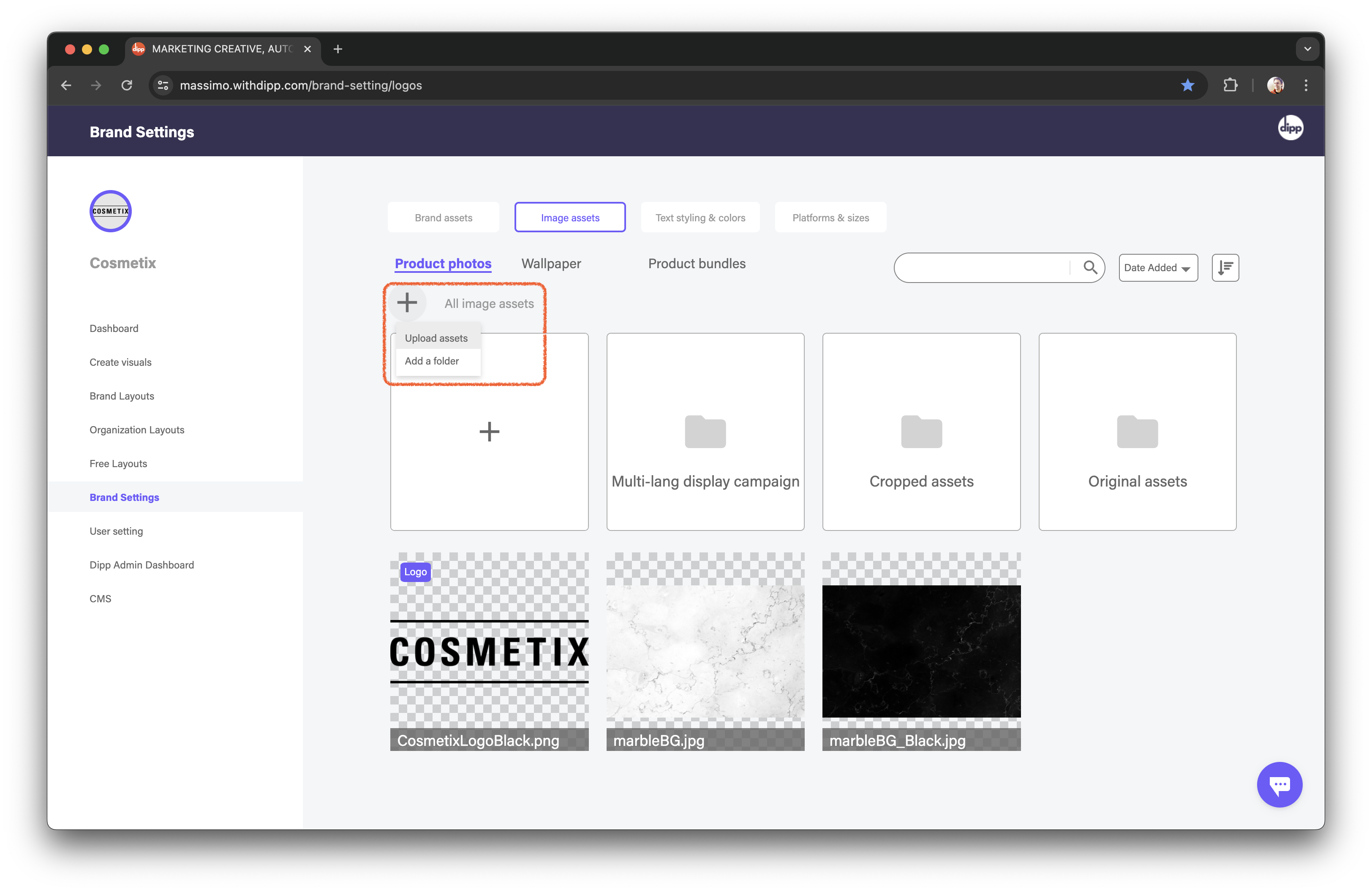1372x892 pixels.
Task: Open Brand Layouts page
Action: [122, 396]
